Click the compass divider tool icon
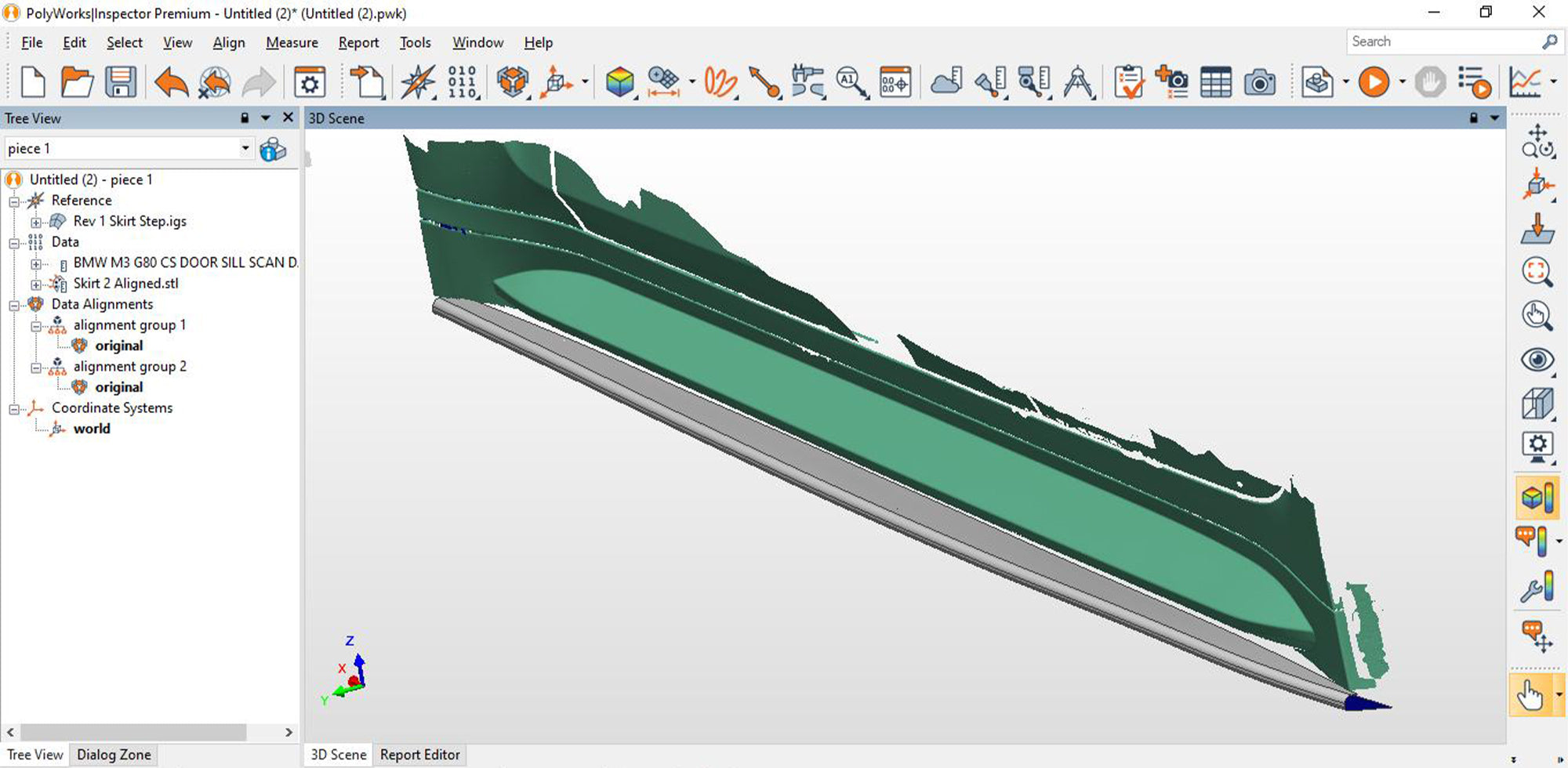The width and height of the screenshot is (1568, 768). 1079,82
